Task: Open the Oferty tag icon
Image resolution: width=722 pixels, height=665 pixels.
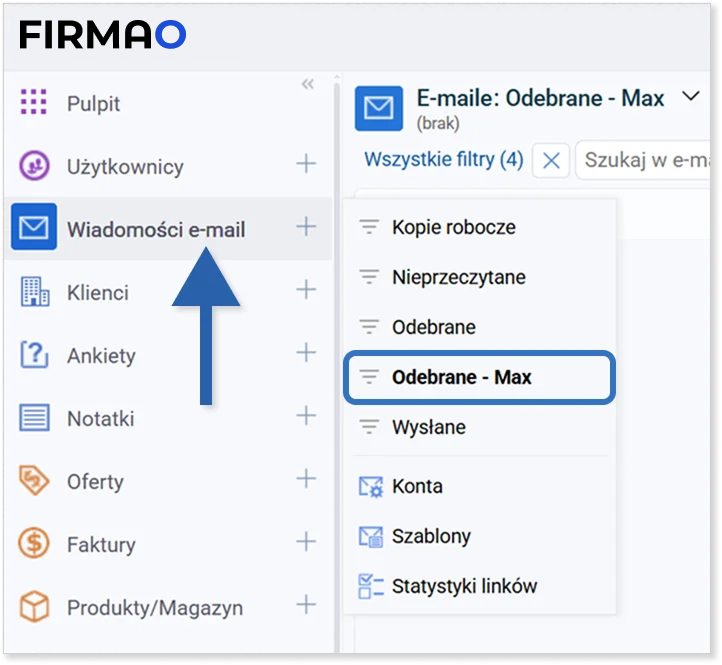Action: click(x=34, y=481)
